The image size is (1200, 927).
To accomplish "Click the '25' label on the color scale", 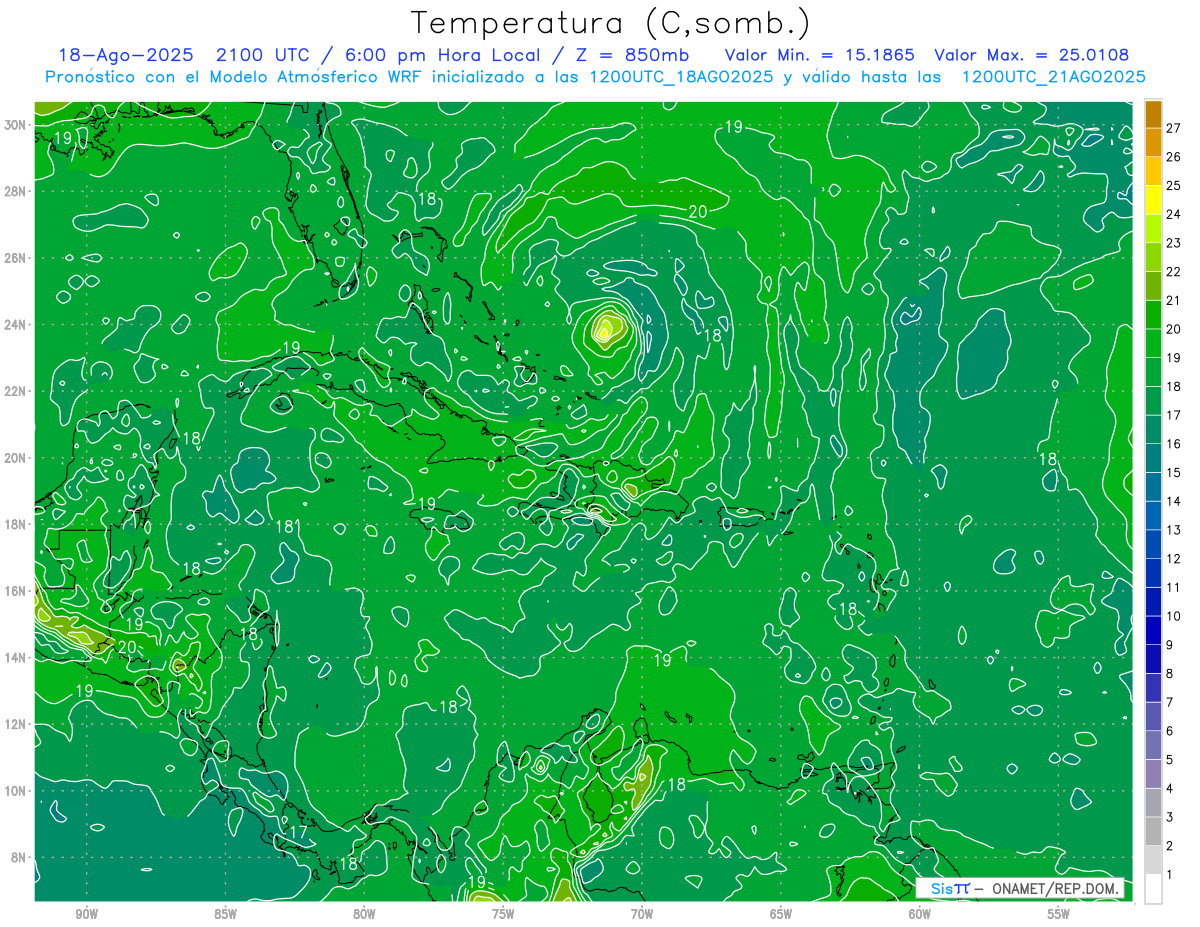I will [x=1173, y=185].
